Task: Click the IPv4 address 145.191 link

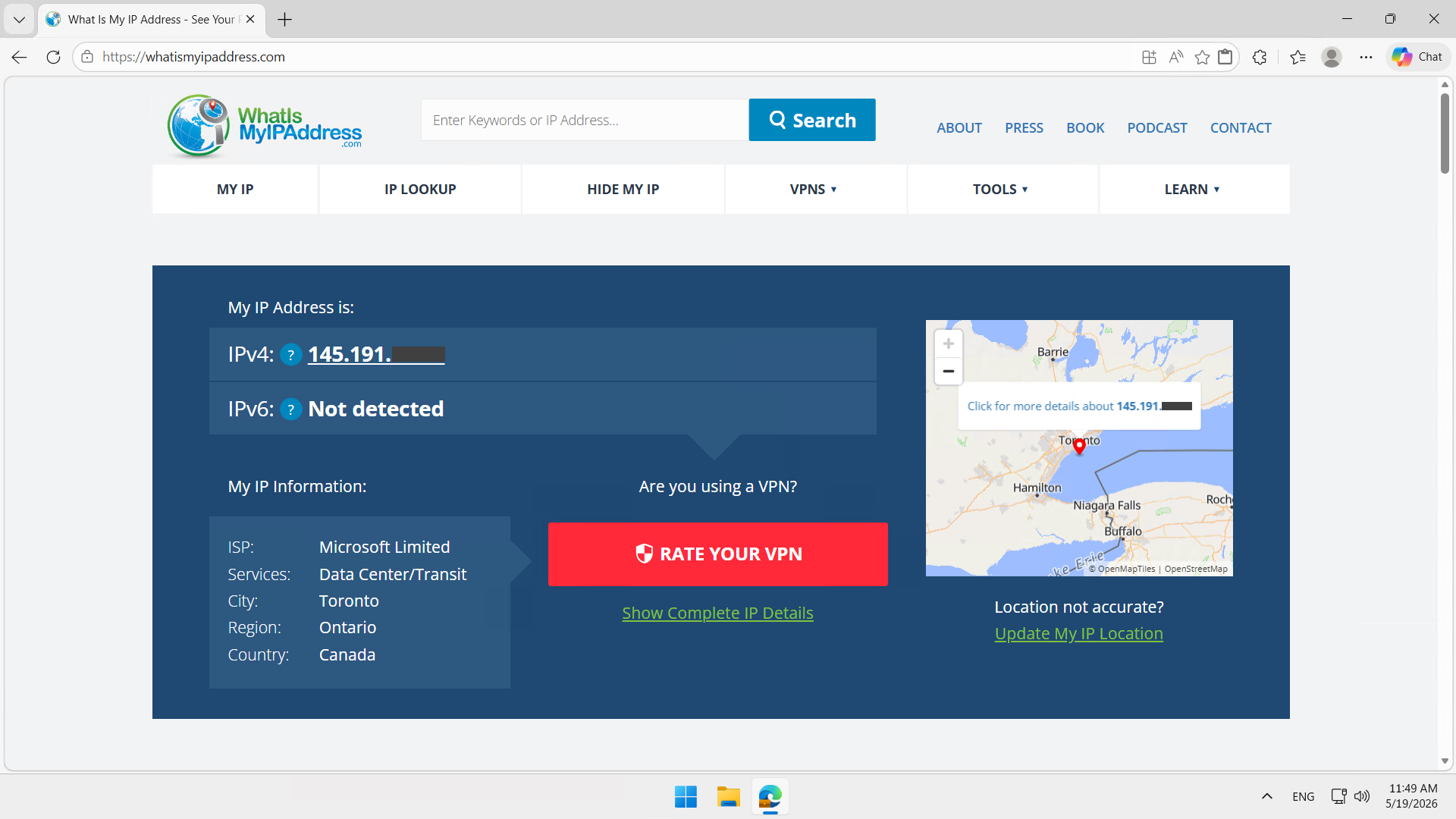Action: pos(376,355)
